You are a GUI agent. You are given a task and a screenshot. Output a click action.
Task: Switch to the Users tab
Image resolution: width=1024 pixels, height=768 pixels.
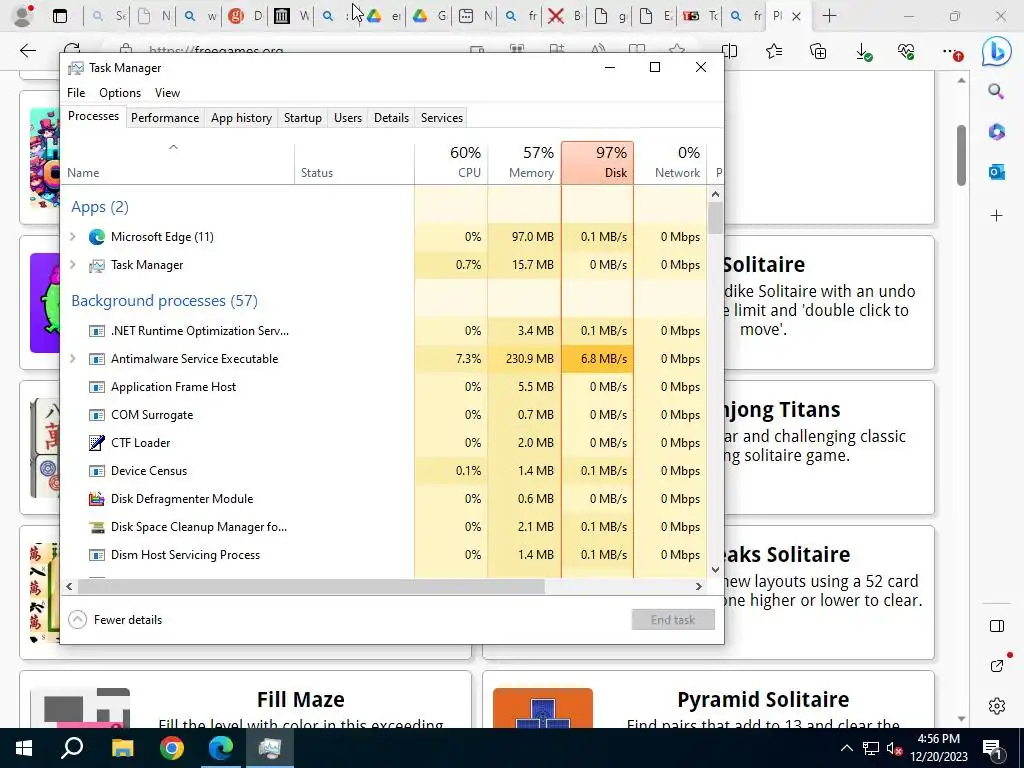[347, 118]
